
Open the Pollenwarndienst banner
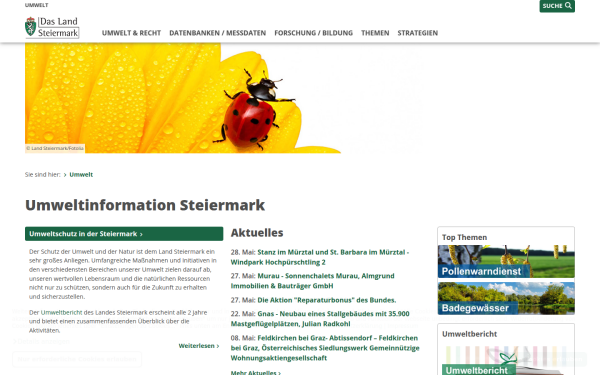(x=506, y=261)
